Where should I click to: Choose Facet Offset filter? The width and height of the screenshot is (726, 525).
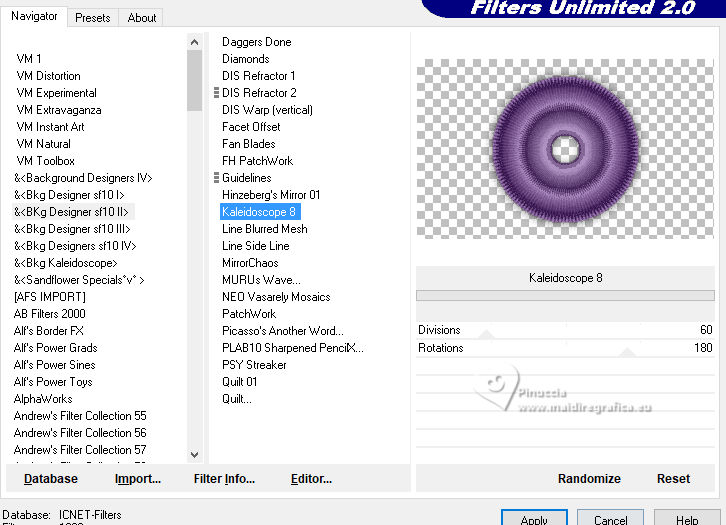click(251, 127)
